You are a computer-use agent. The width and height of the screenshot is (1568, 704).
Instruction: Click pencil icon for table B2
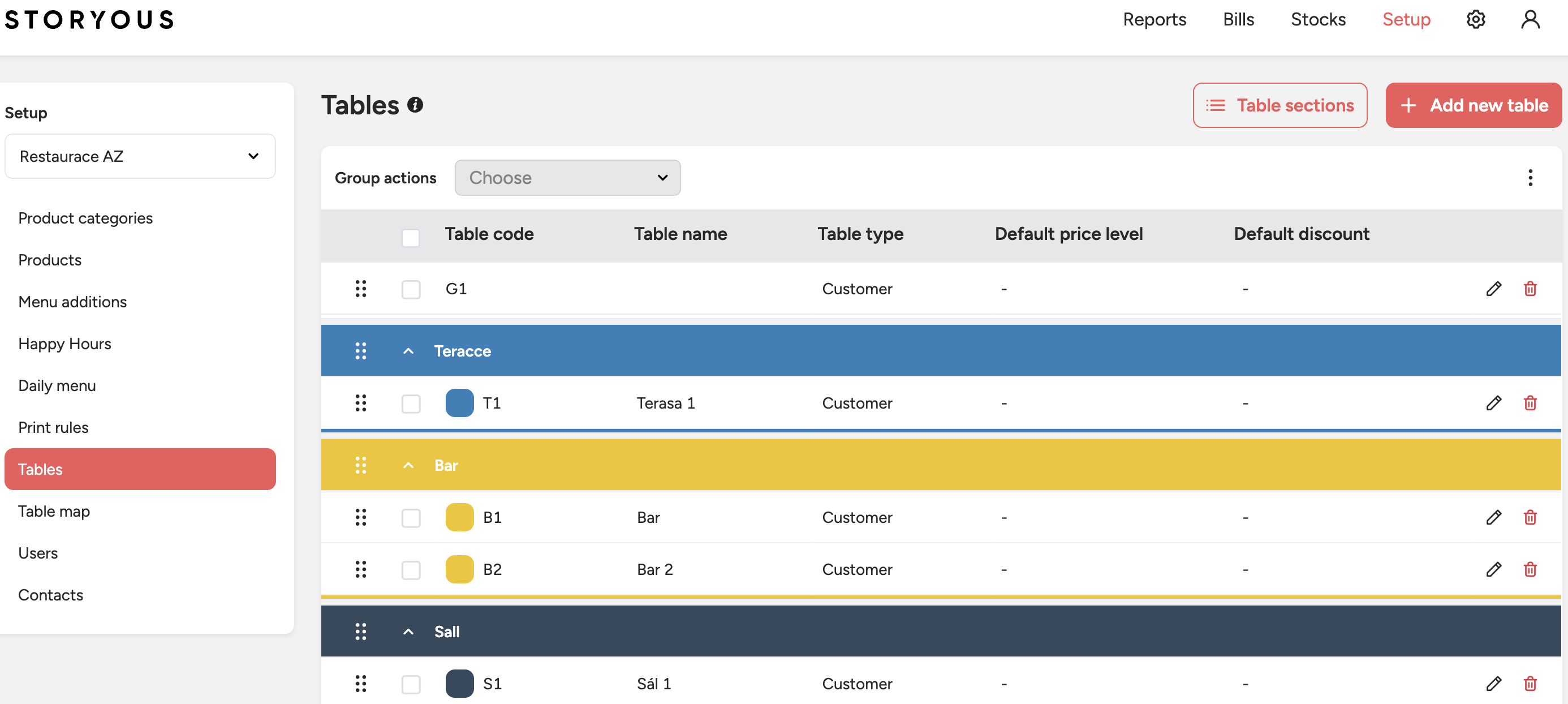coord(1493,569)
